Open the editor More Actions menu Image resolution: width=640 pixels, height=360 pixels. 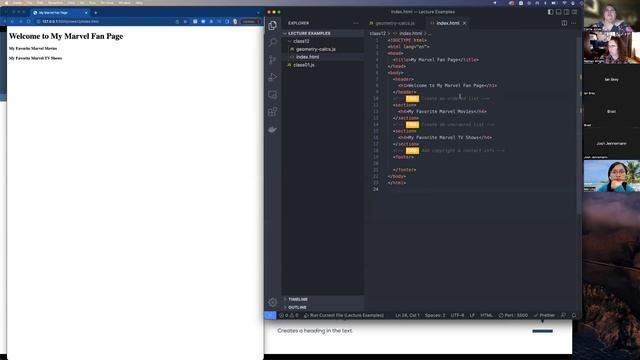pos(573,23)
